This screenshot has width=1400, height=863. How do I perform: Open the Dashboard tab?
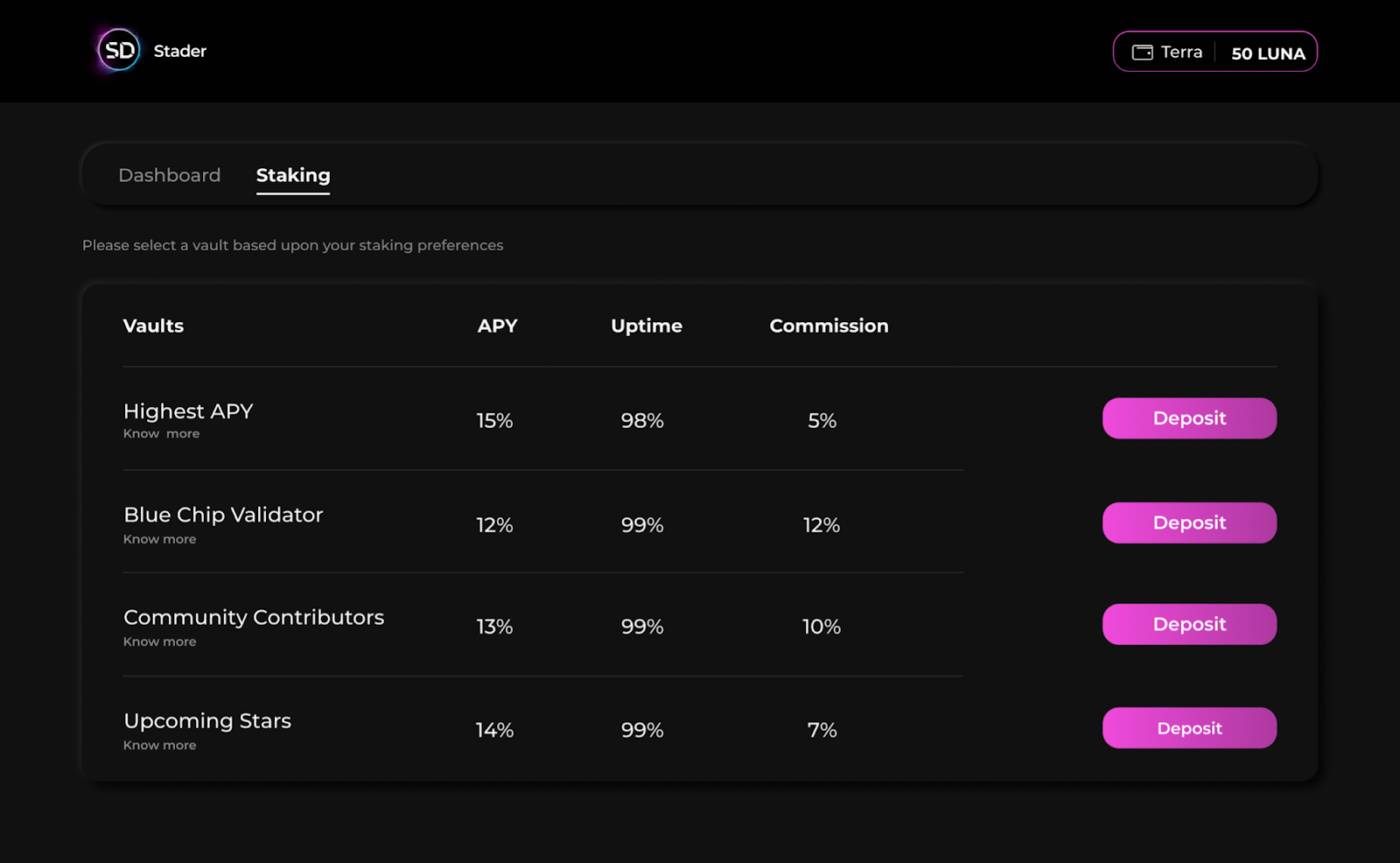point(169,175)
